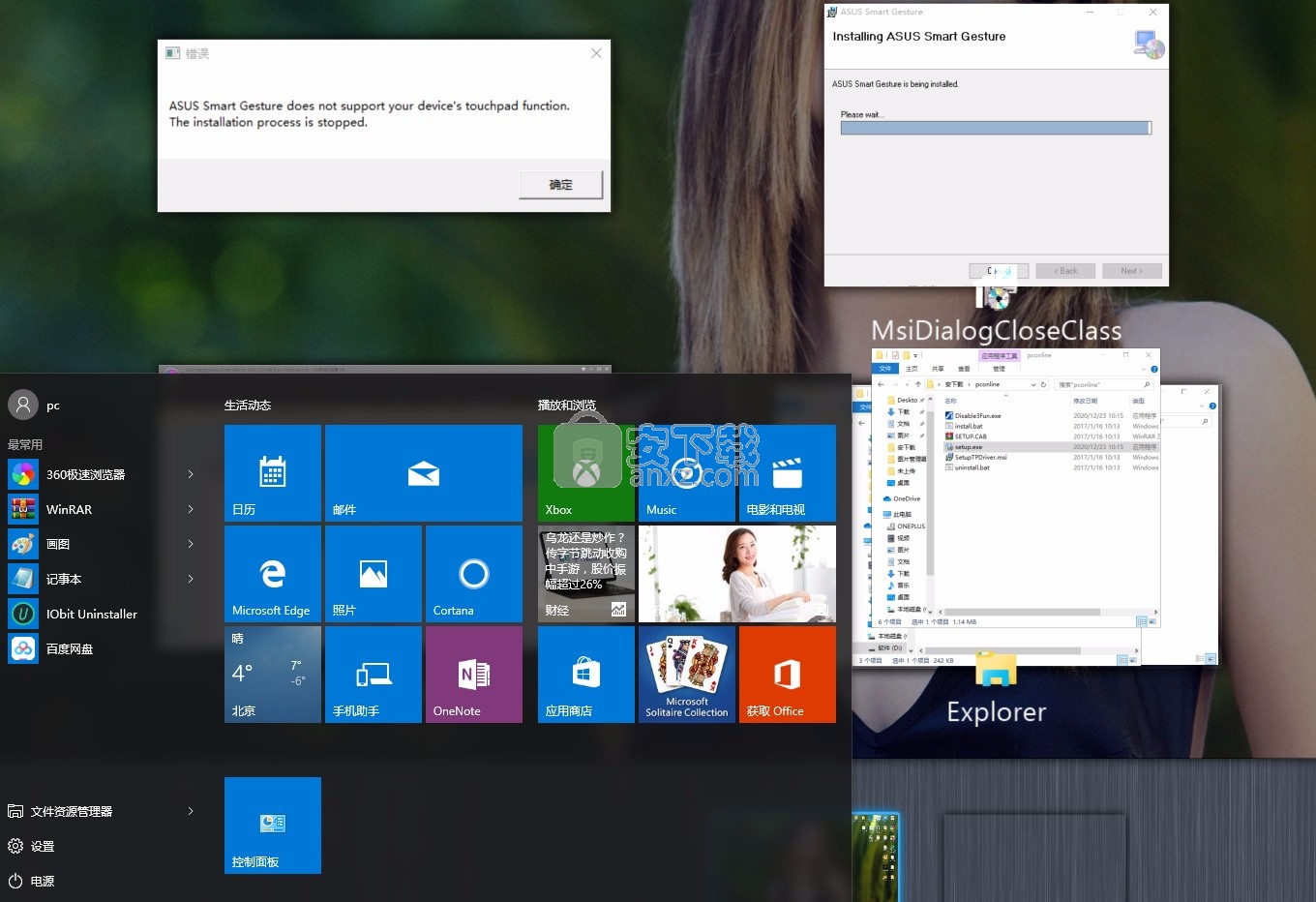Select ONEPLUS in Explorer navigation pane
The image size is (1316, 902).
pos(906,526)
